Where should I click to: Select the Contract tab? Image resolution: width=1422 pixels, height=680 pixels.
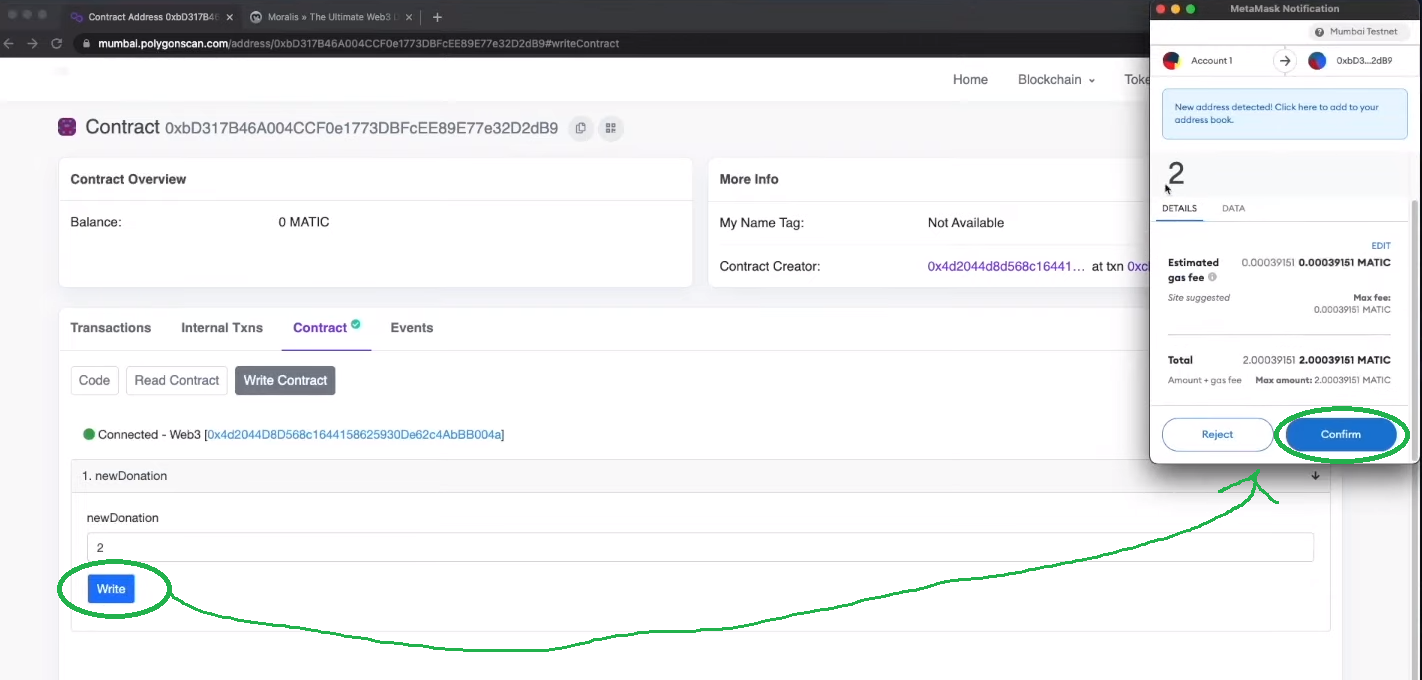tap(320, 328)
